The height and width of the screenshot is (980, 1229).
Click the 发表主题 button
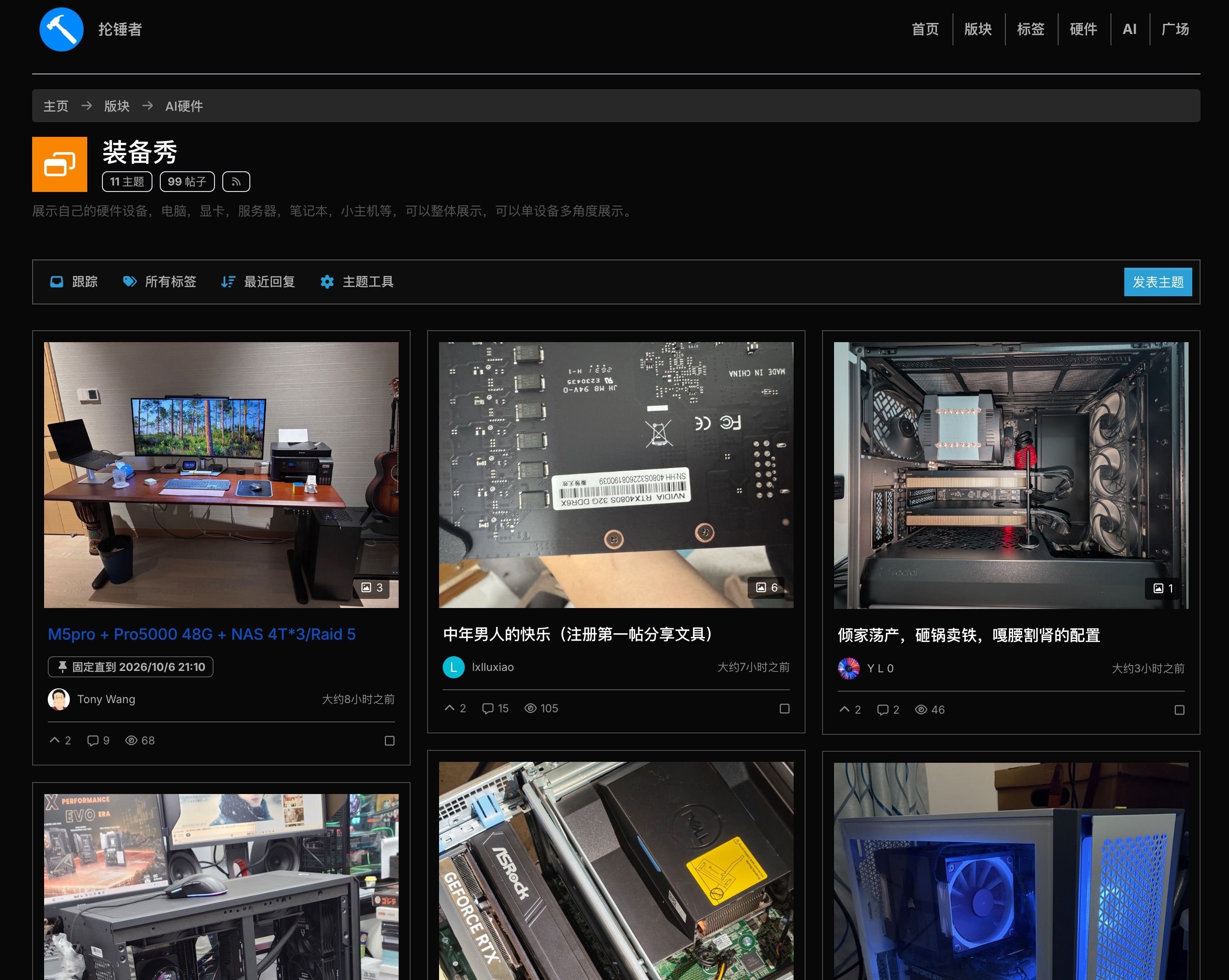point(1158,282)
